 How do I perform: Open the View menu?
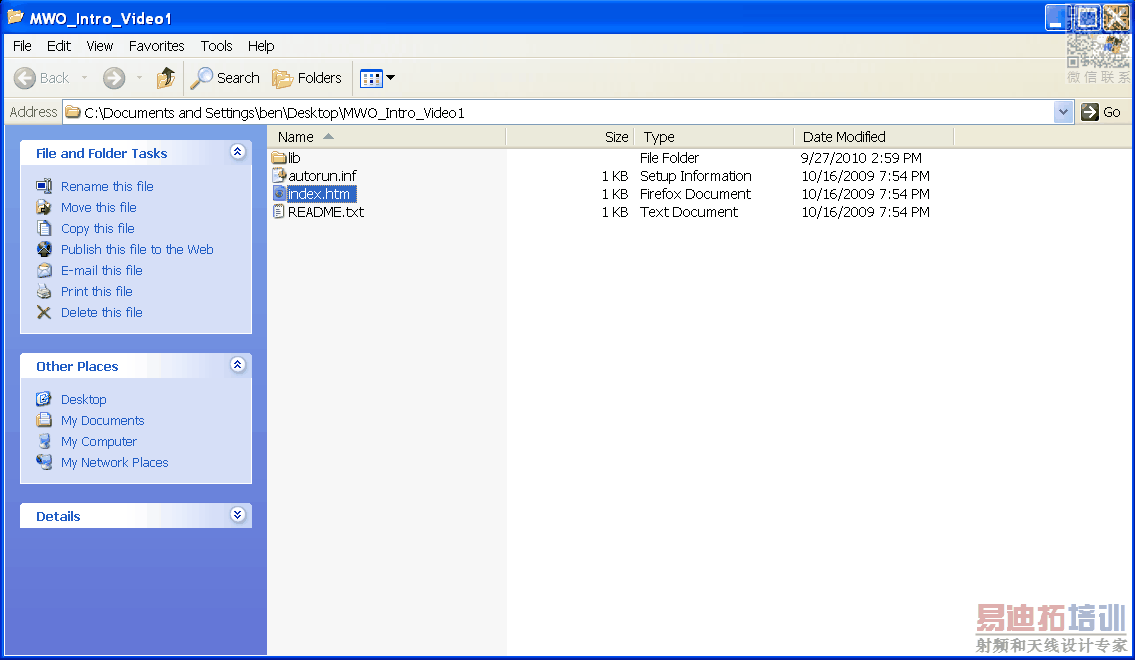coord(100,46)
